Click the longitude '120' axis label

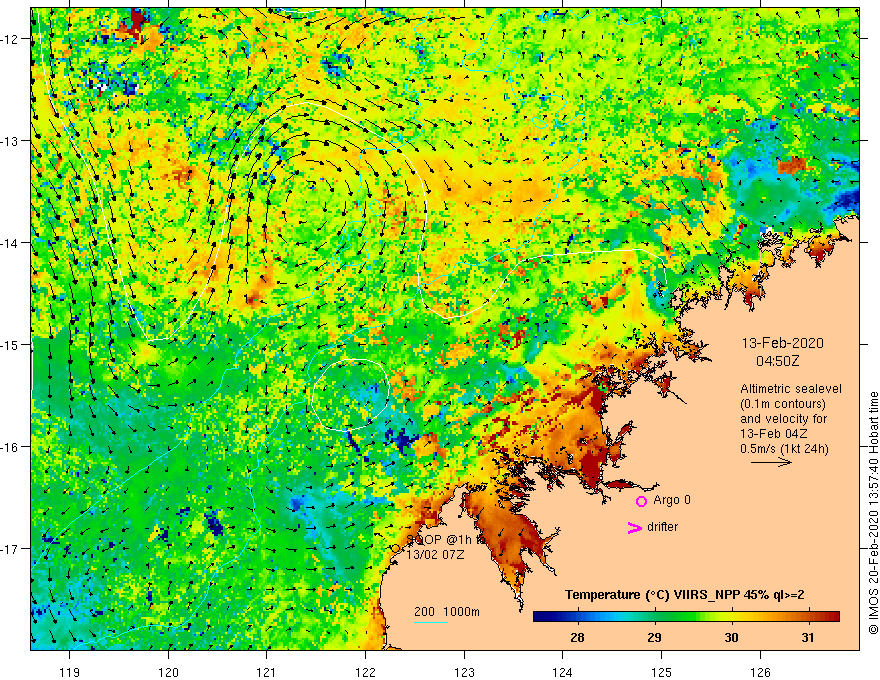pos(168,672)
